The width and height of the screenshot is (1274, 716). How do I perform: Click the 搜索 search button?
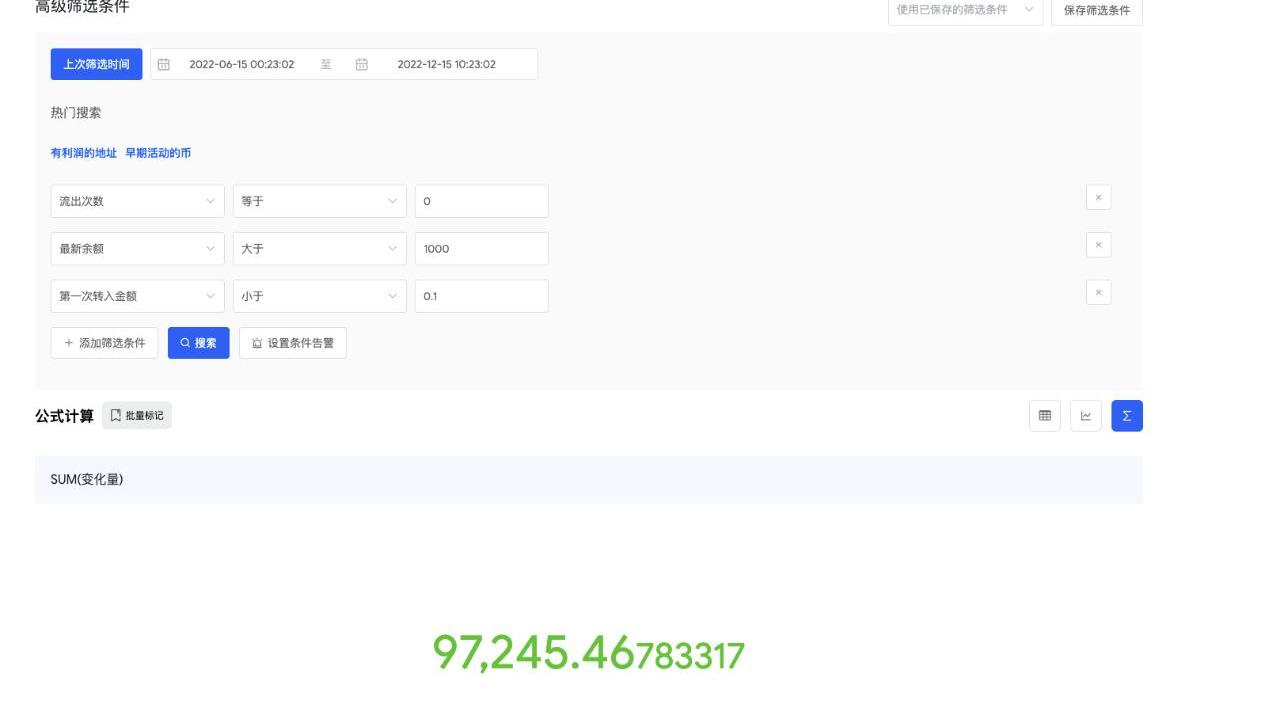tap(198, 343)
